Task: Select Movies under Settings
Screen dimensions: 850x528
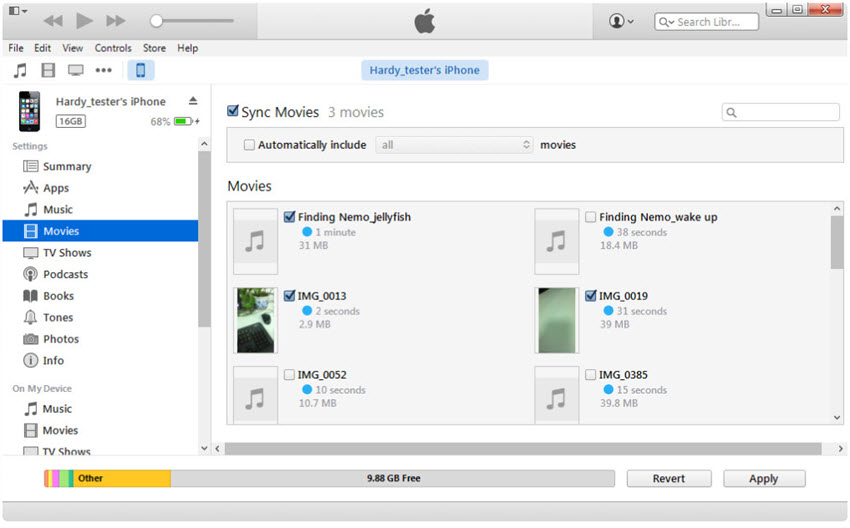Action: tap(100, 231)
